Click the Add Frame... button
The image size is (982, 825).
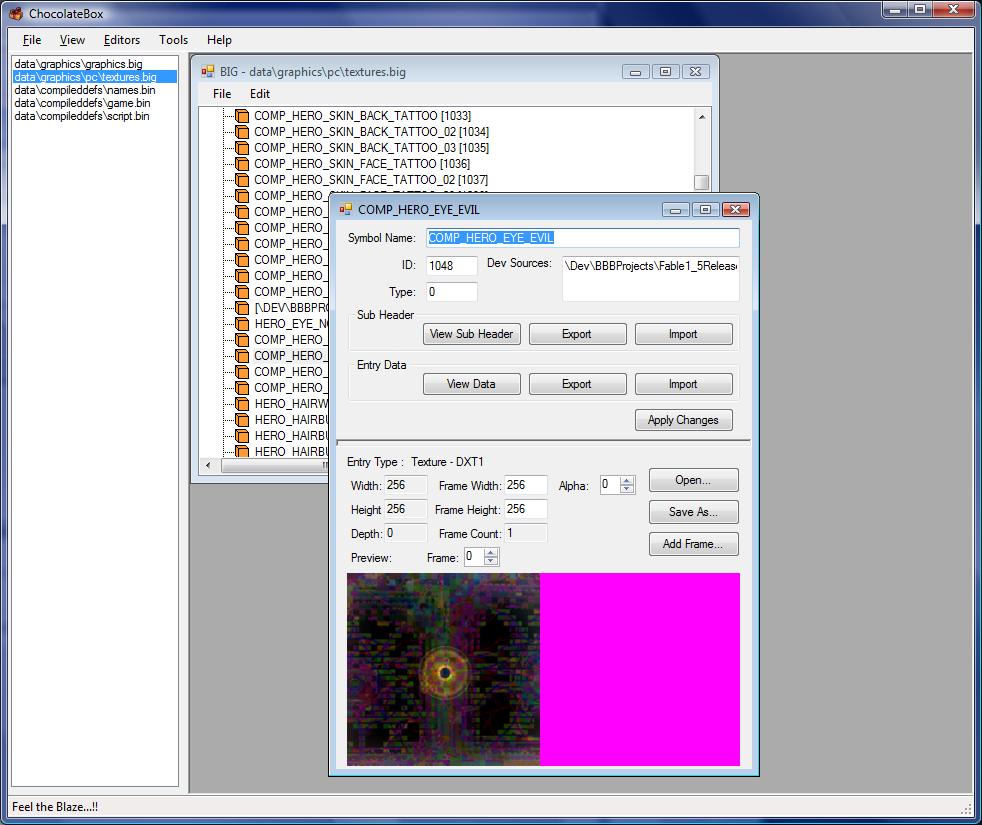coord(693,544)
